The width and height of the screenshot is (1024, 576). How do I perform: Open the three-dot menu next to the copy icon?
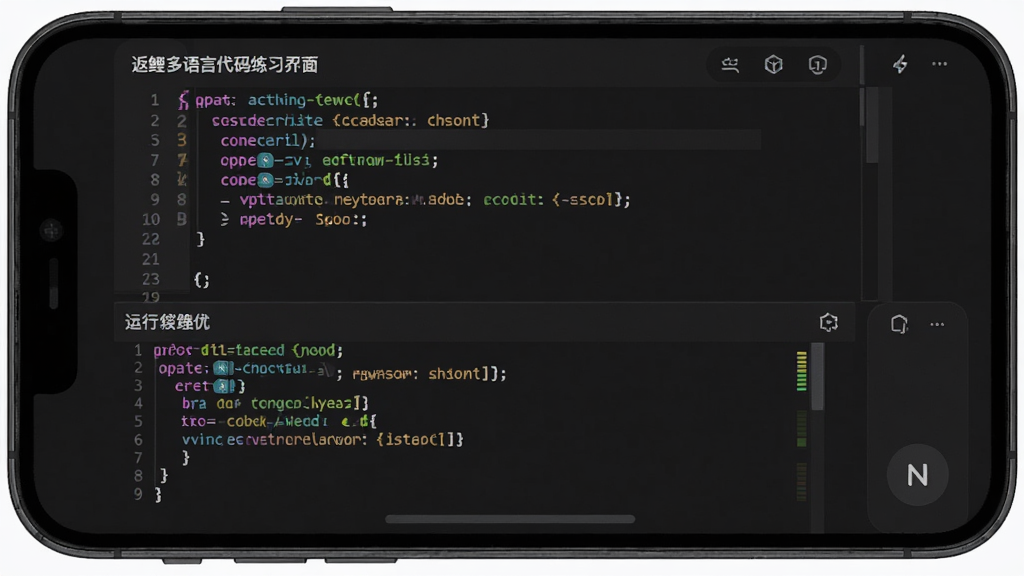point(937,324)
